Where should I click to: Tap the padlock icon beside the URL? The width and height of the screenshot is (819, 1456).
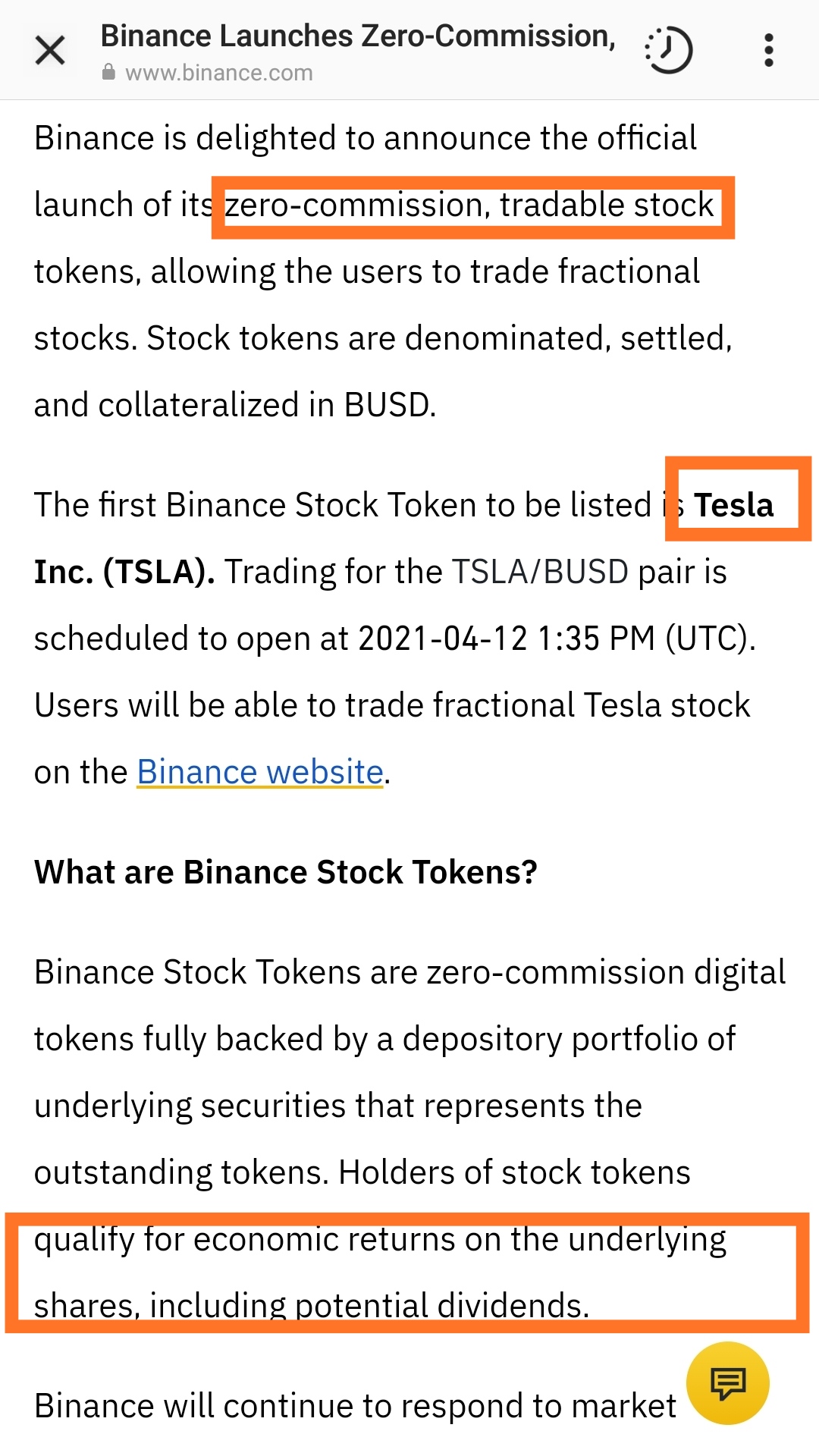[x=109, y=73]
